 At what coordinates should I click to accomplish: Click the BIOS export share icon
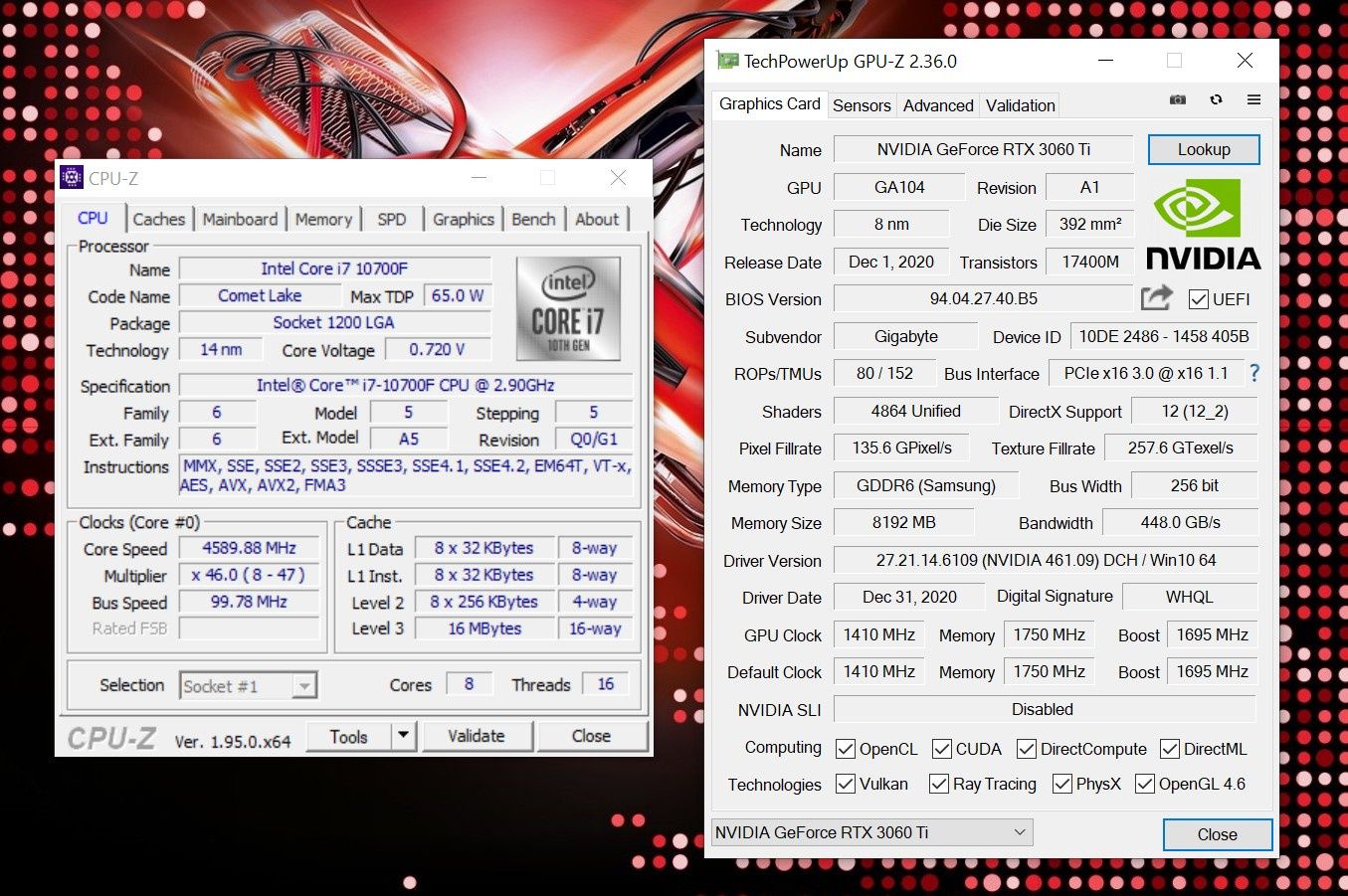(x=1157, y=297)
